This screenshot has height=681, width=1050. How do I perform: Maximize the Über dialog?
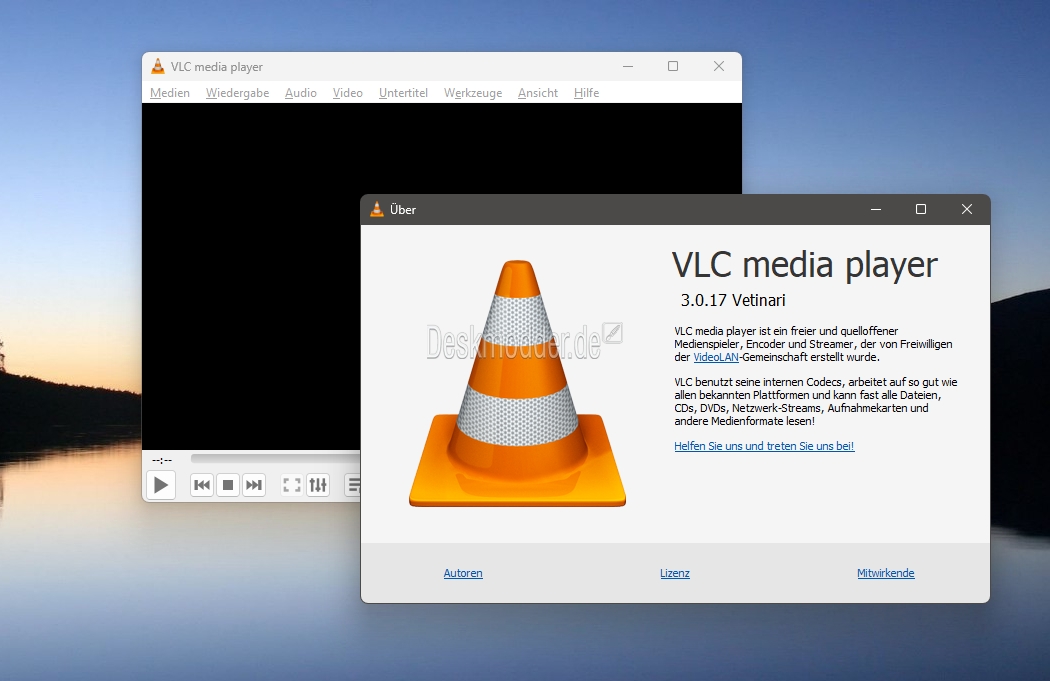pyautogui.click(x=921, y=209)
